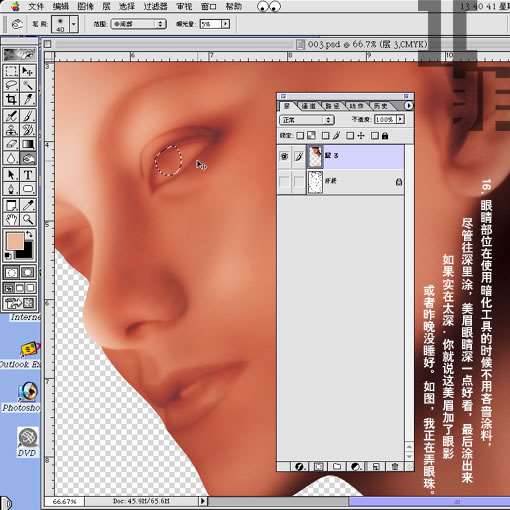Click the Adobe Online picture atop toolbox
This screenshot has width=510, height=510.
click(x=20, y=54)
